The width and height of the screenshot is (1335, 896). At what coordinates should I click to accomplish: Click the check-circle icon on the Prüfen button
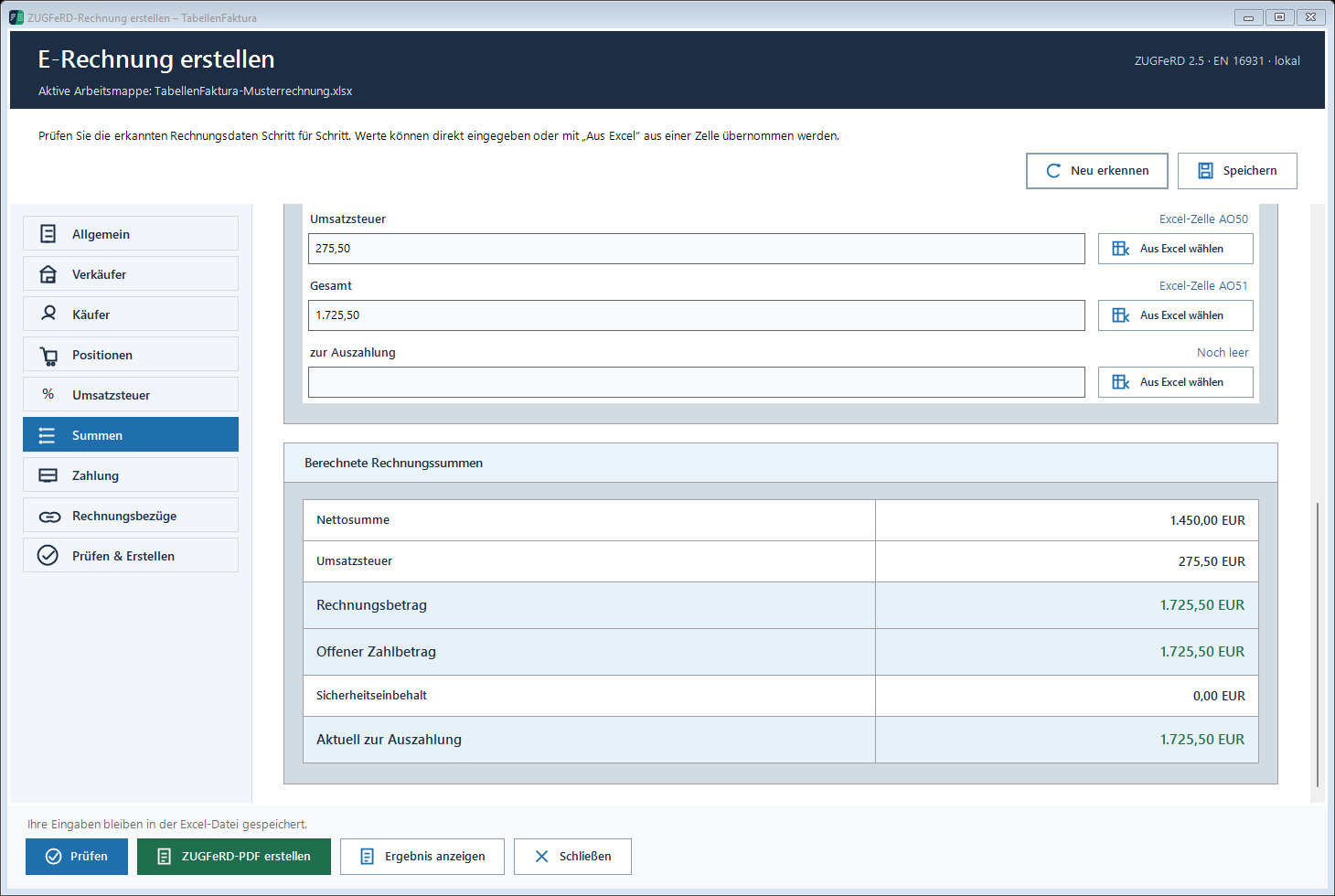53,857
